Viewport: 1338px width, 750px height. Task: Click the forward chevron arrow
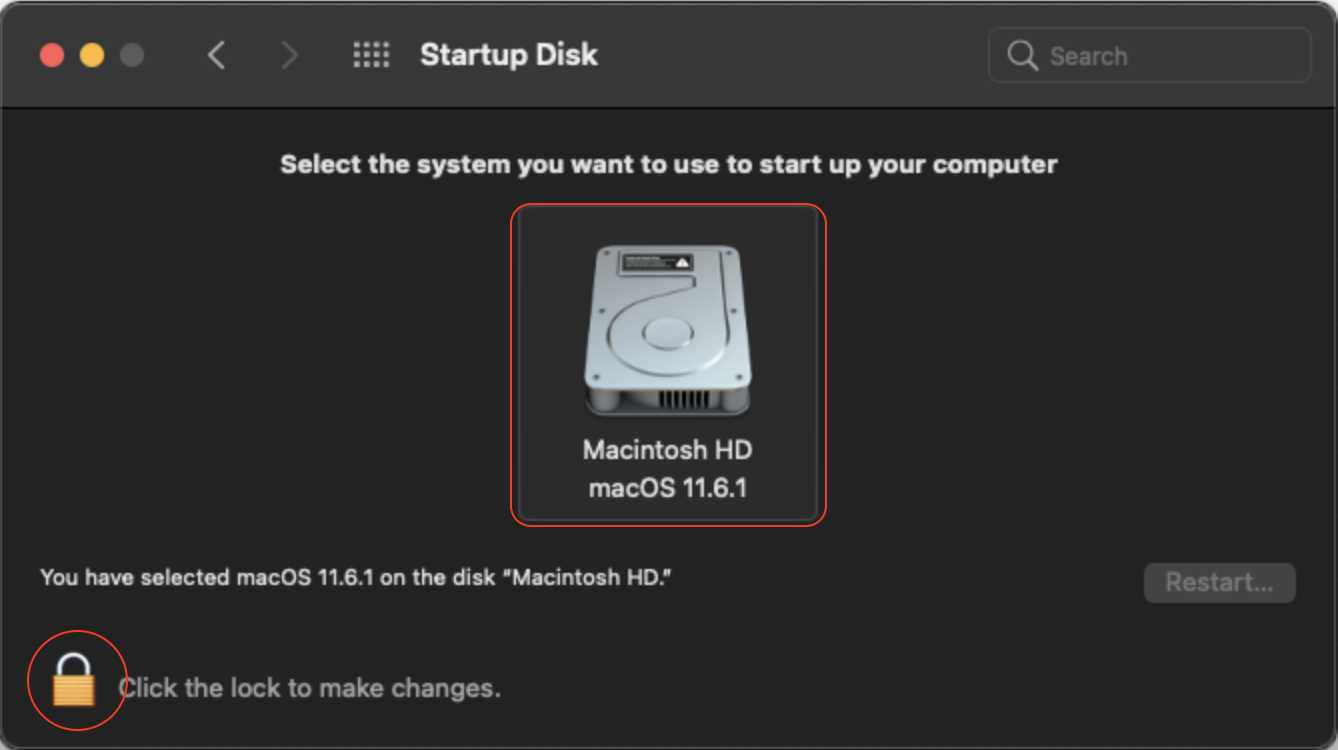tap(289, 55)
